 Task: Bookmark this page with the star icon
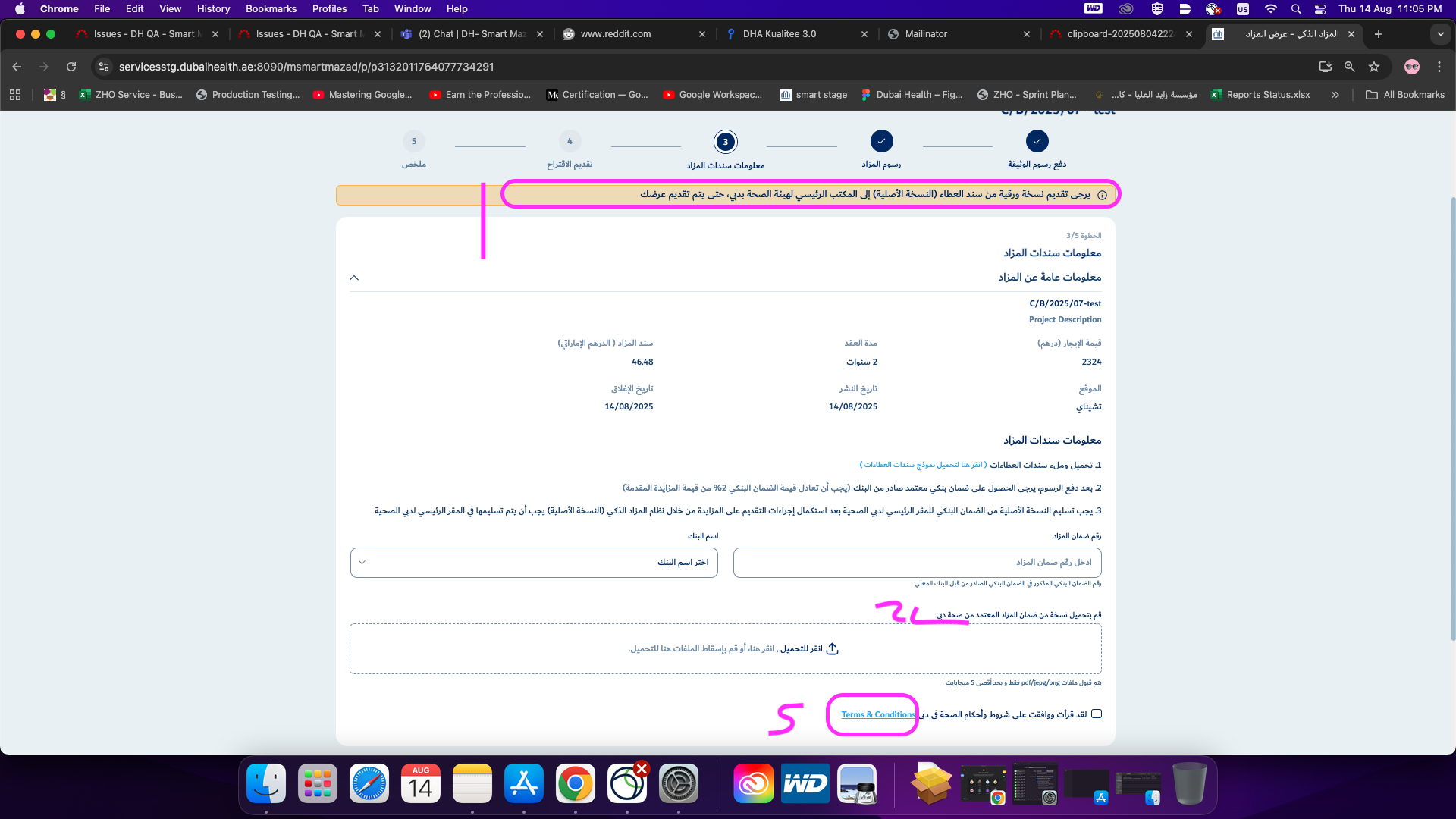[x=1374, y=67]
